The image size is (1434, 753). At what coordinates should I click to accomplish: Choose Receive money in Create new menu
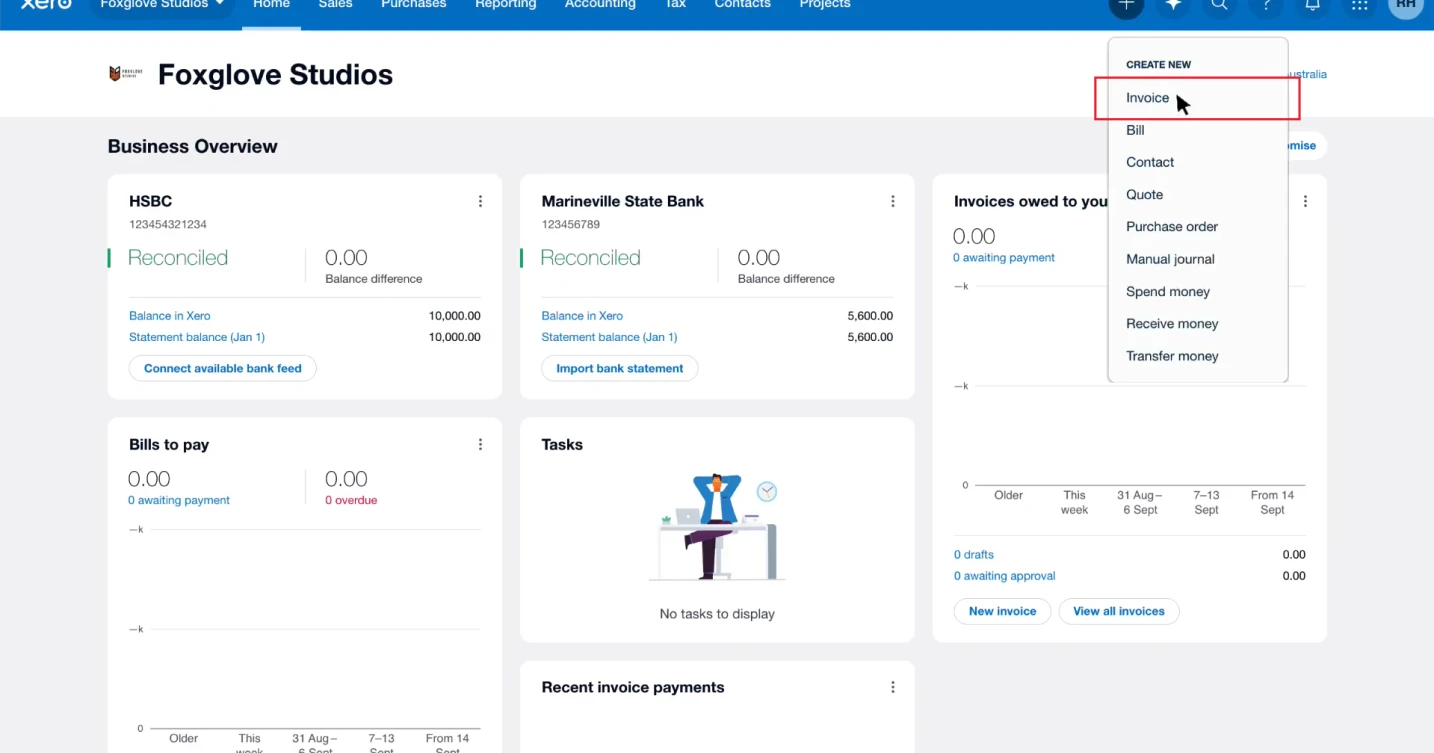[x=1198, y=324]
